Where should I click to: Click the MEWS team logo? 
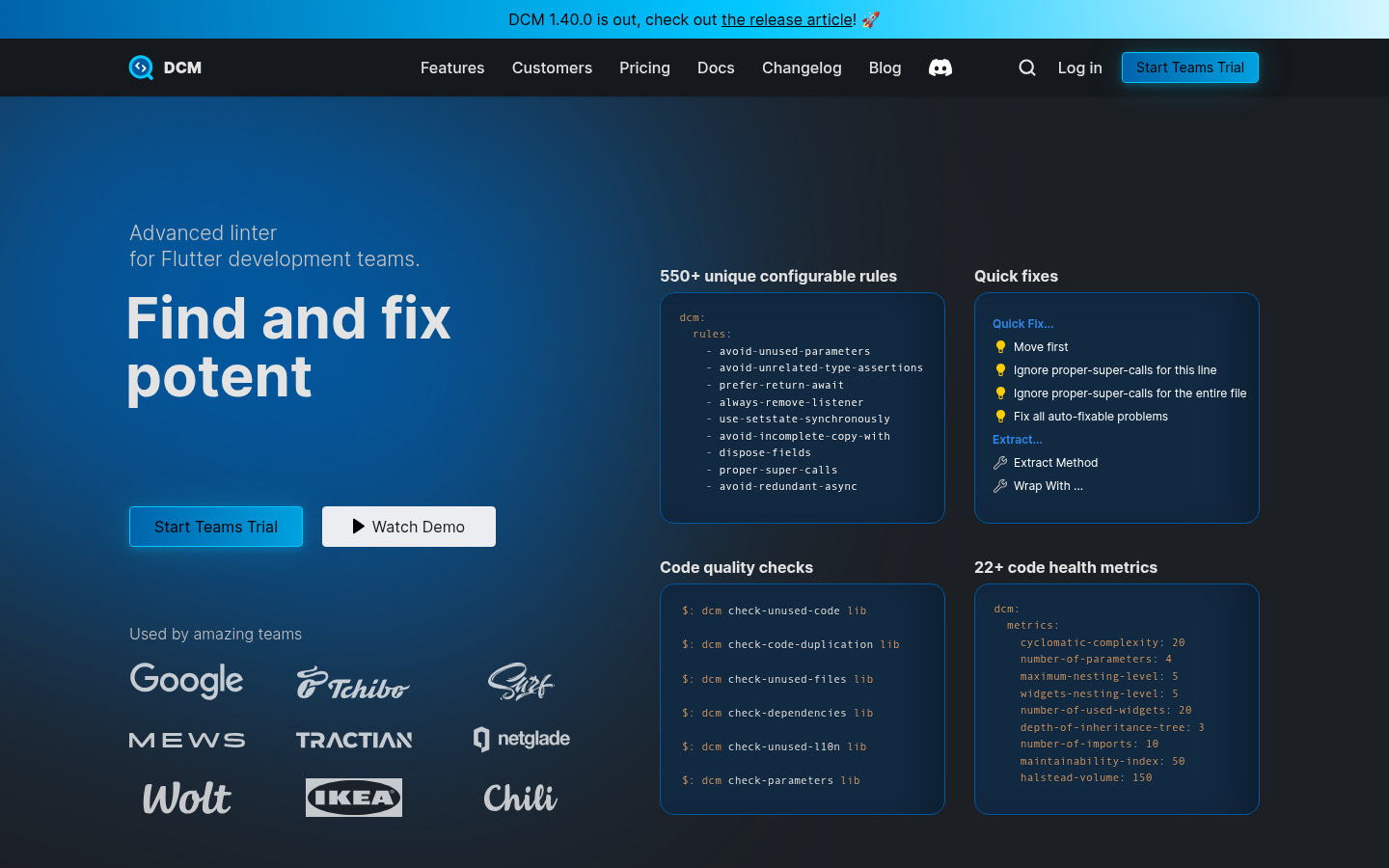tap(187, 740)
